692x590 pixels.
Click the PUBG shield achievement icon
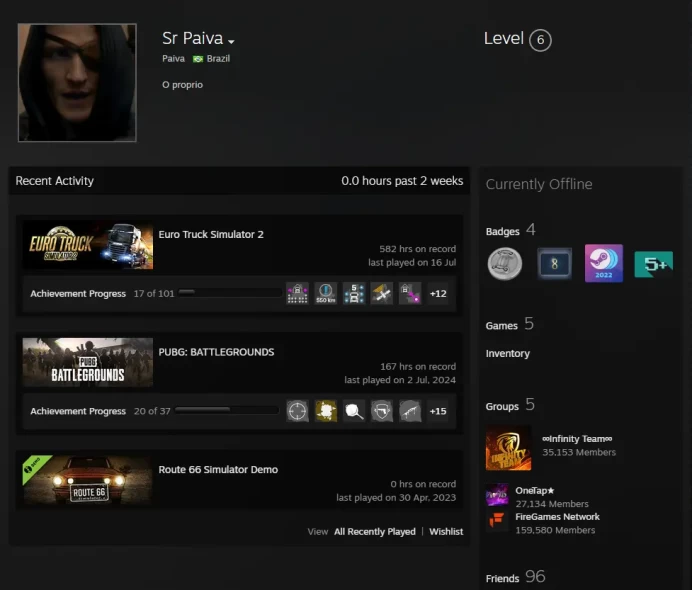382,411
